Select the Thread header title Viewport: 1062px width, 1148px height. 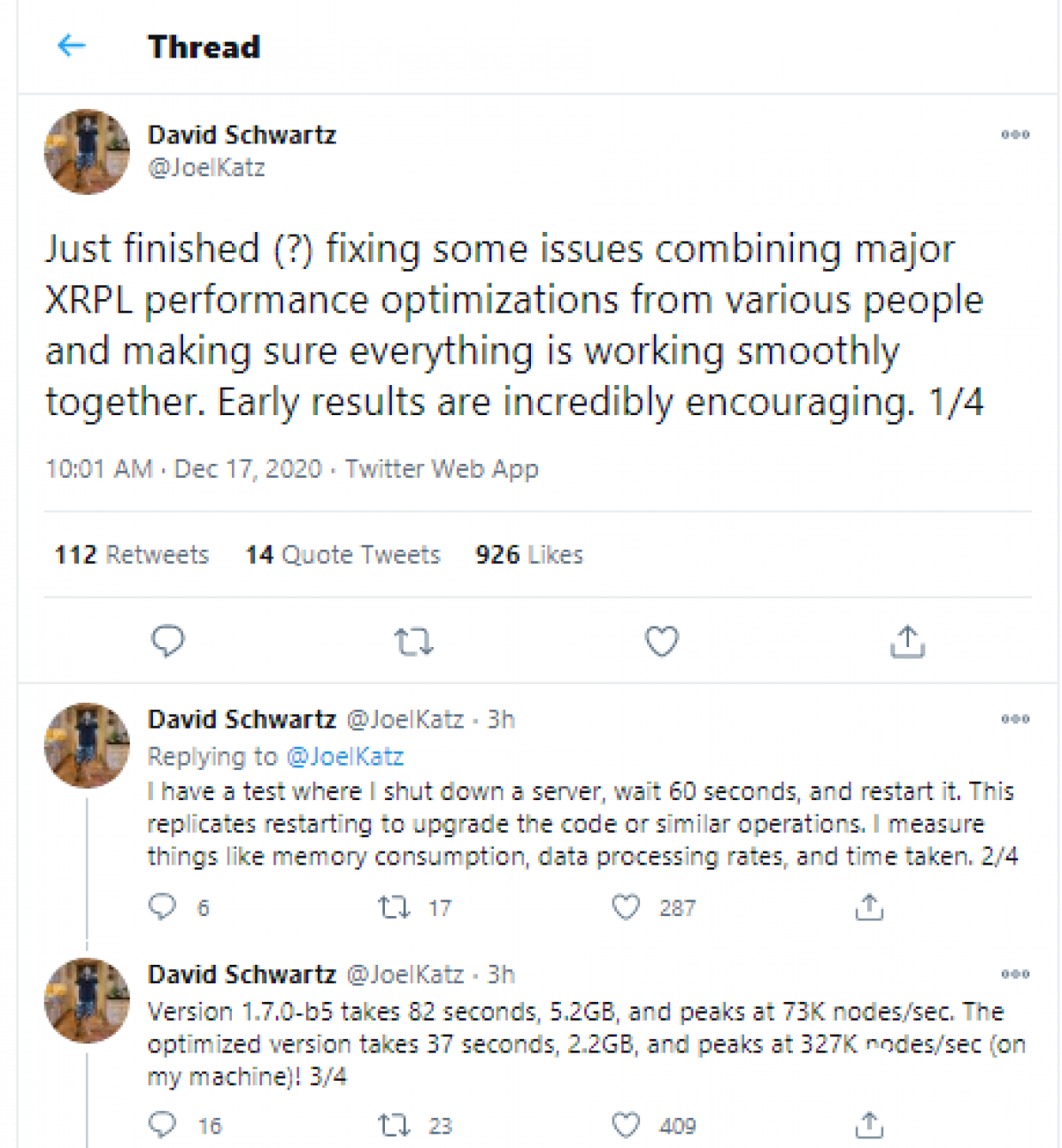coord(204,47)
